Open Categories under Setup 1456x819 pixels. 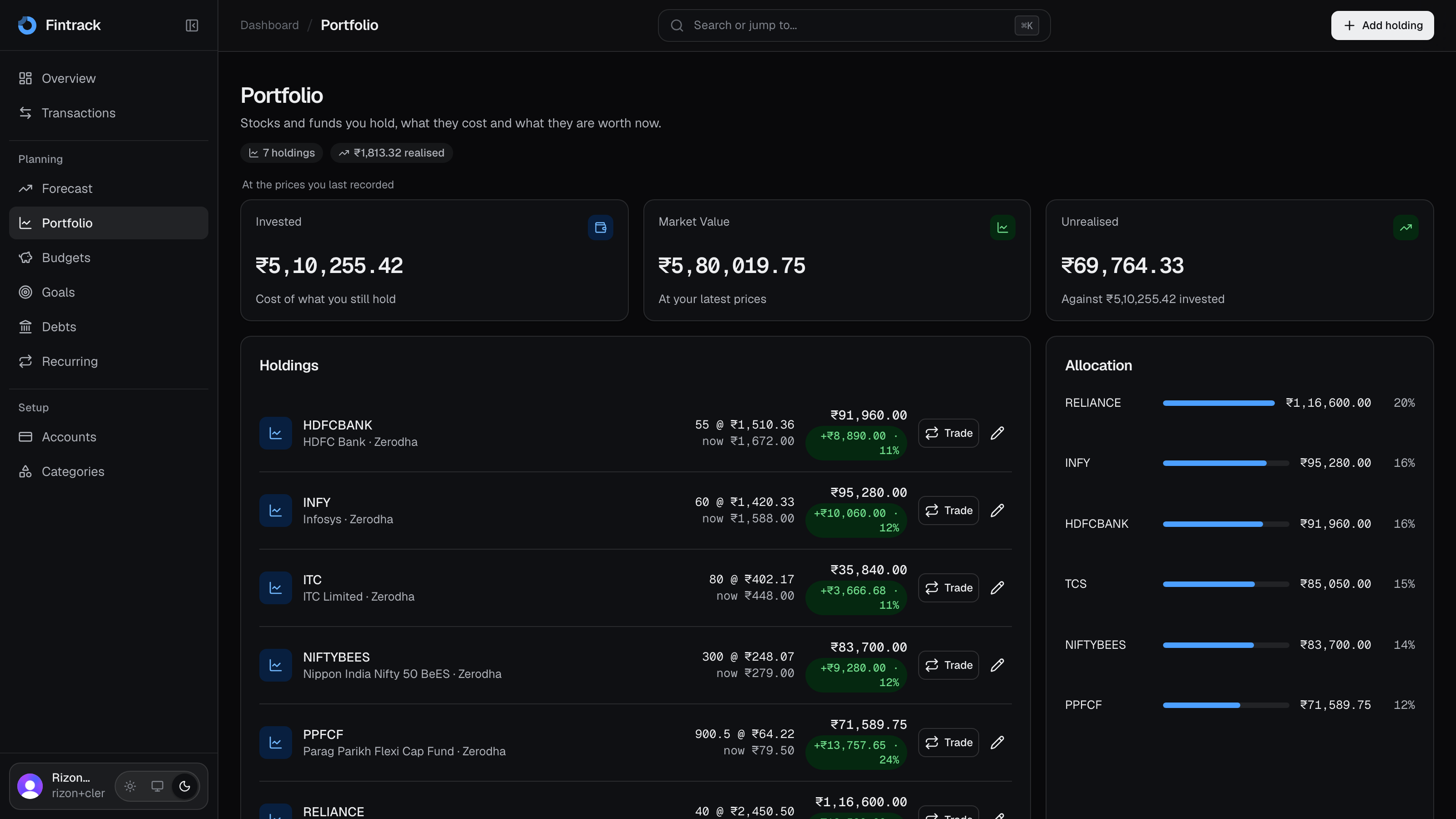click(x=109, y=471)
